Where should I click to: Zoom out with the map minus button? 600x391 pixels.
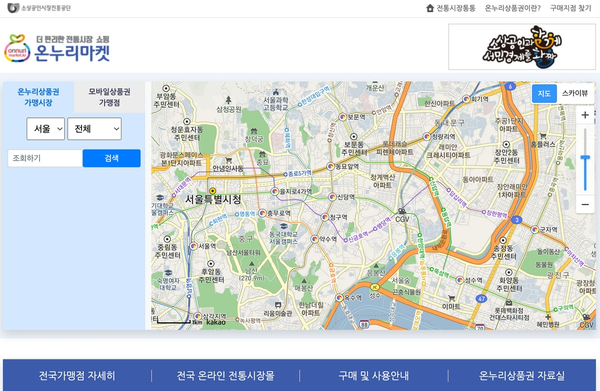click(585, 205)
